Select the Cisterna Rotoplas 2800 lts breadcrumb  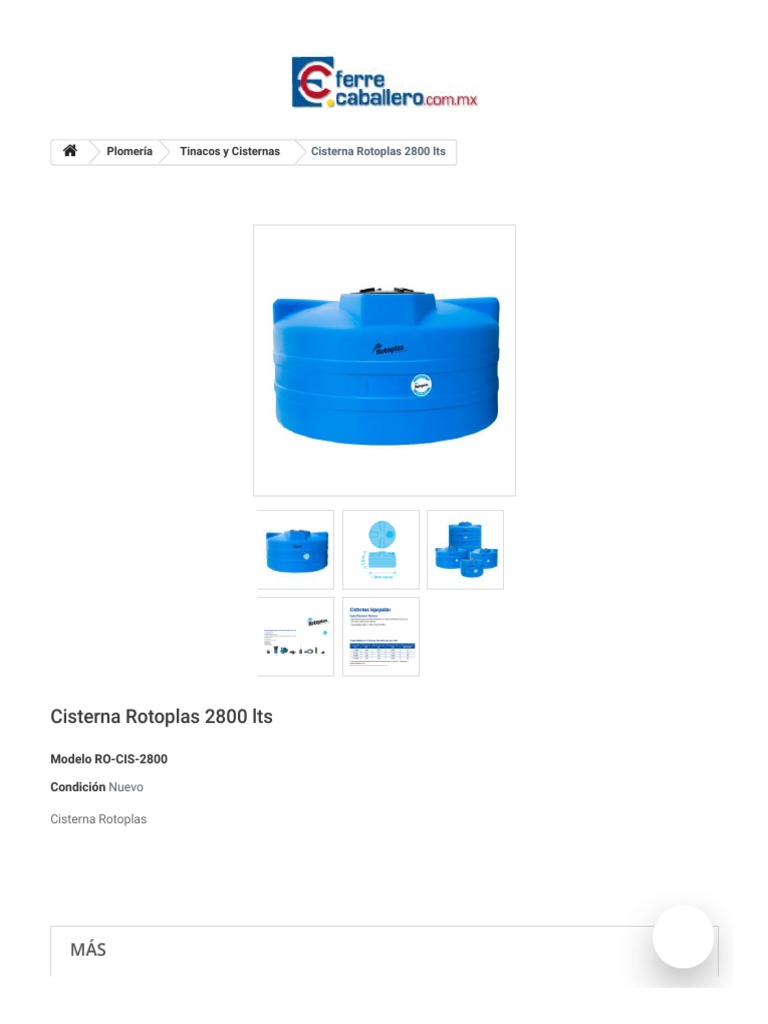pos(378,152)
